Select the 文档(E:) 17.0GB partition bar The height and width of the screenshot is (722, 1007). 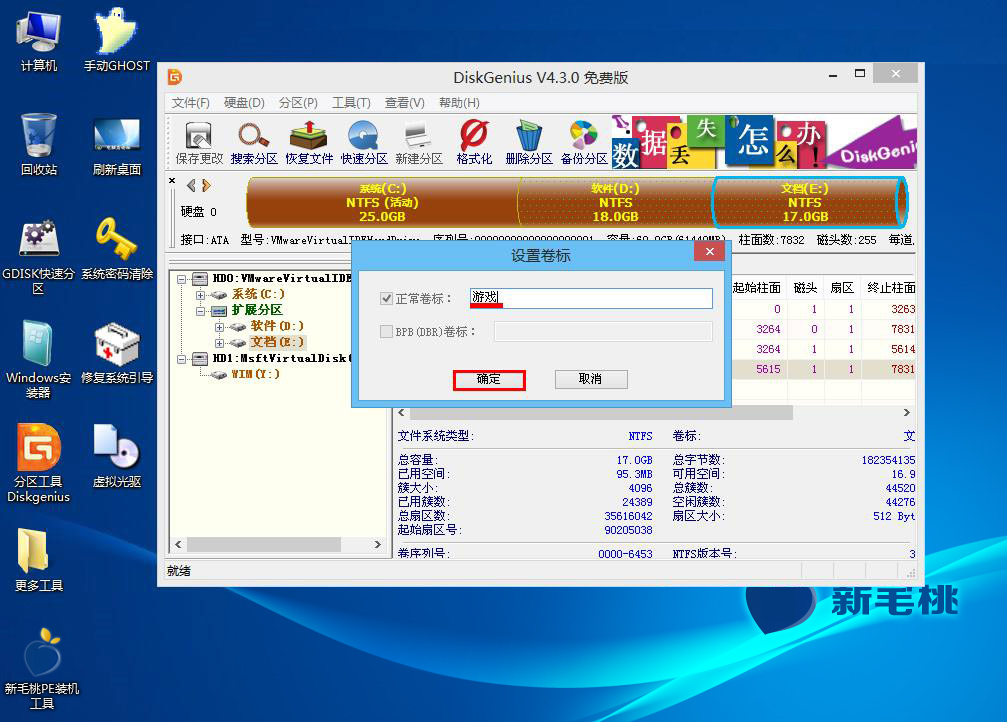[x=809, y=202]
